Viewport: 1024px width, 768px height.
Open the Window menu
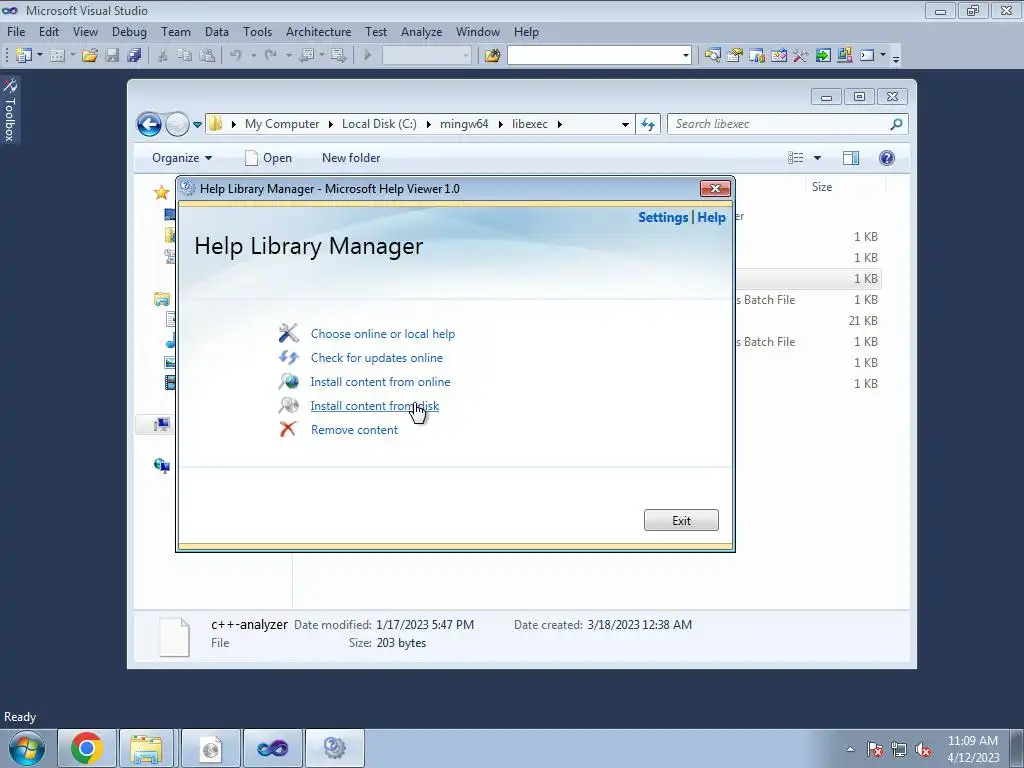477,32
